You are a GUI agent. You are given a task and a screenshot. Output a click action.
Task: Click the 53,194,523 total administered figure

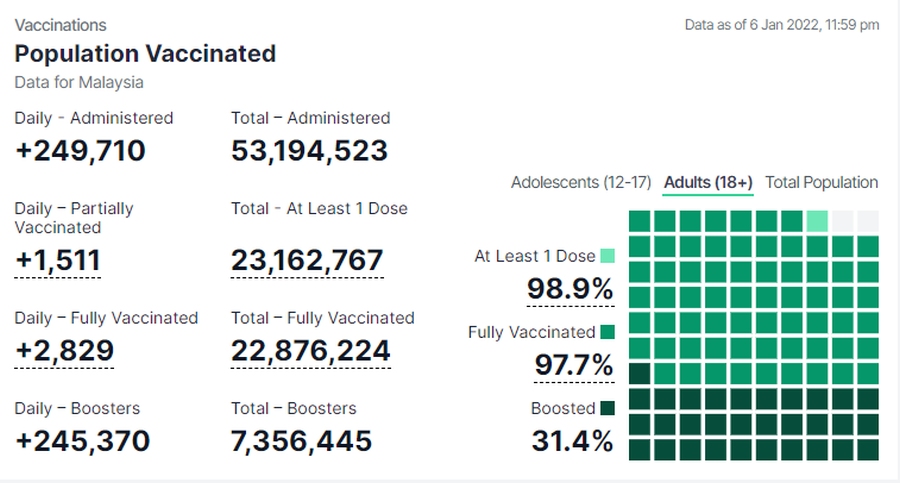pos(309,150)
